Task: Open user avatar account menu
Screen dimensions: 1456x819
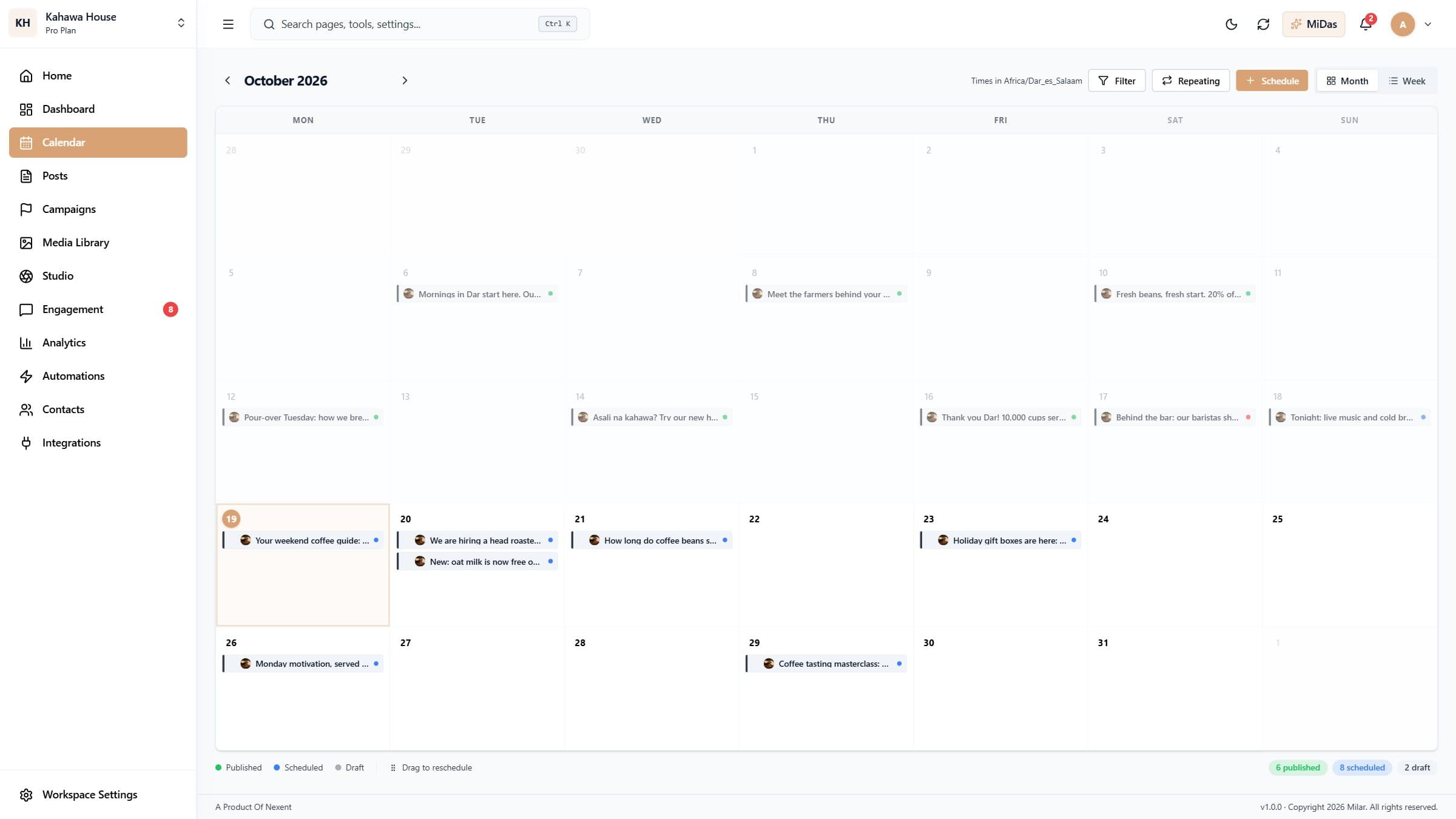Action: coord(1411,24)
